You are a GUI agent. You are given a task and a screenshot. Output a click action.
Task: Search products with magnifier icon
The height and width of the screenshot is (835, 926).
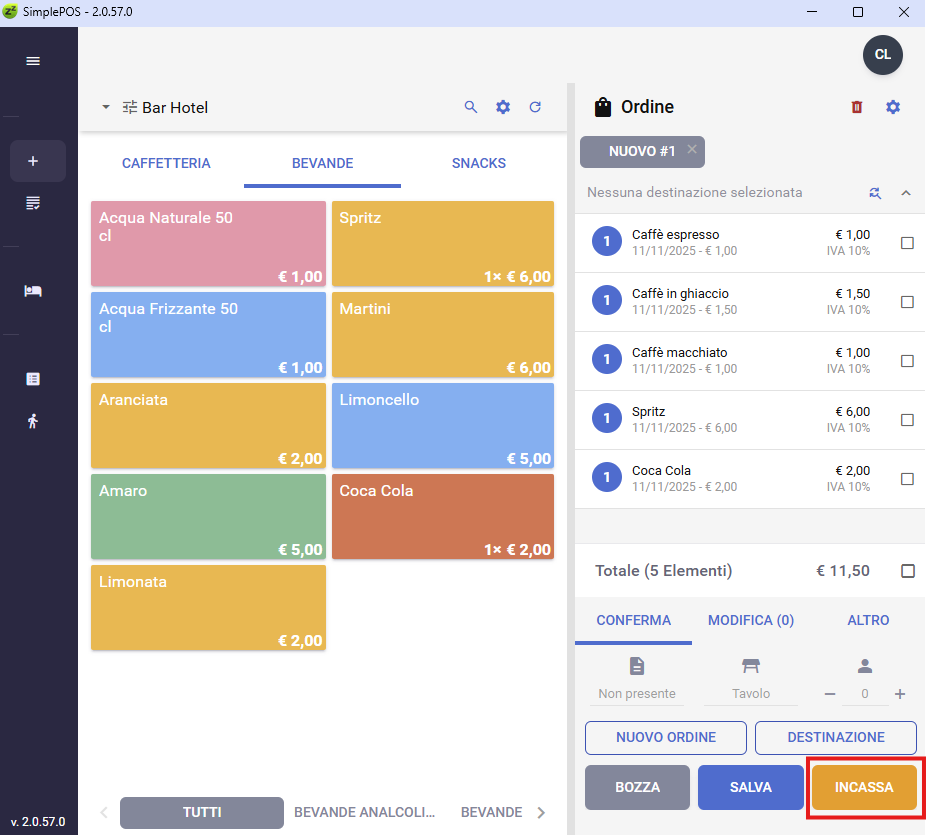(471, 107)
